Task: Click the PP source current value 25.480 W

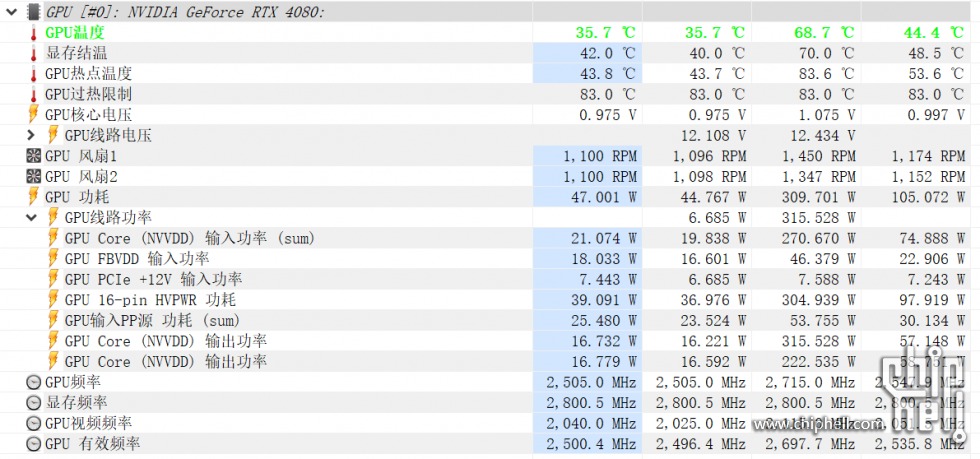Action: click(604, 321)
